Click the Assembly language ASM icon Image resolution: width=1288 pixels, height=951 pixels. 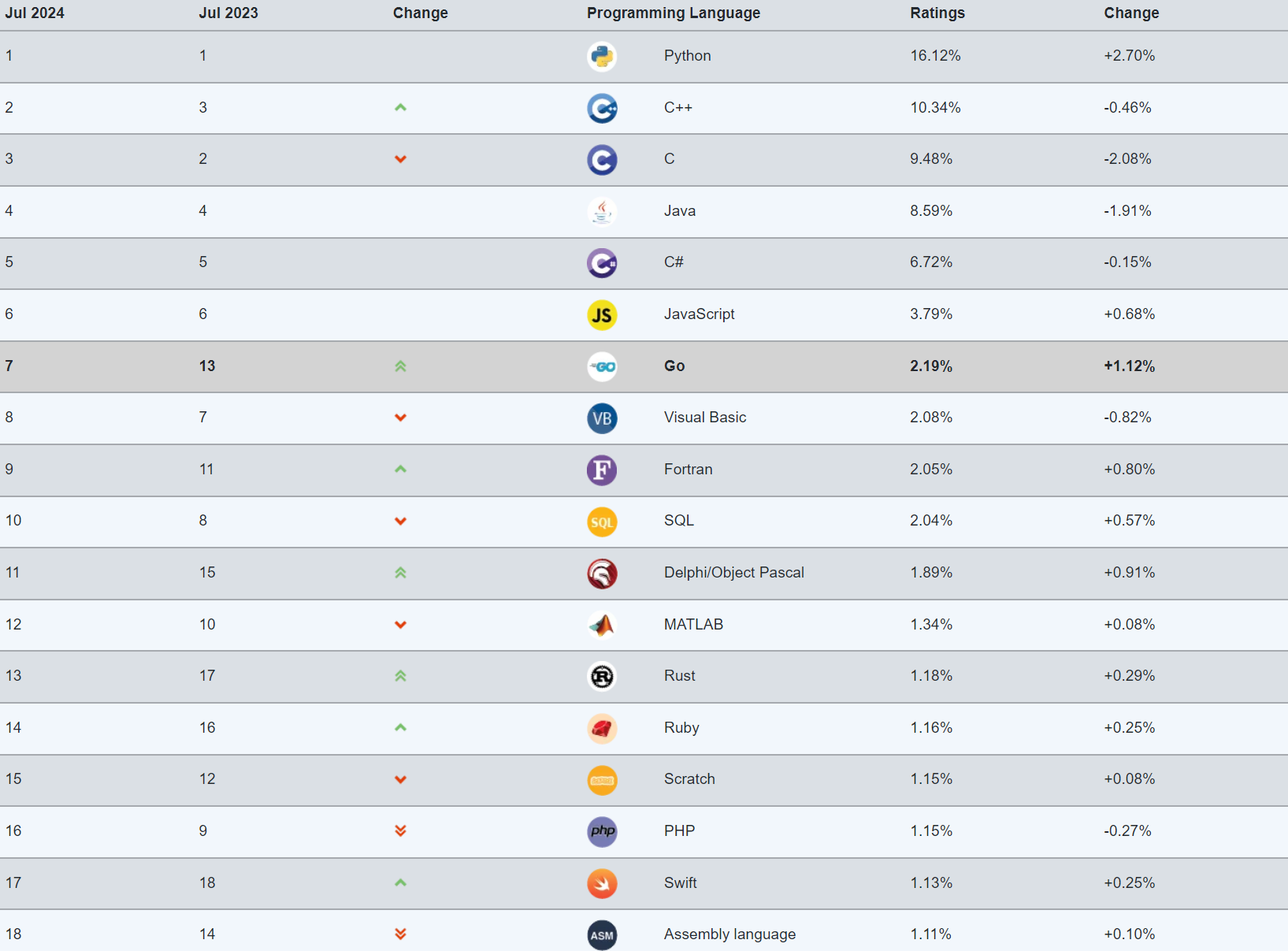click(602, 935)
